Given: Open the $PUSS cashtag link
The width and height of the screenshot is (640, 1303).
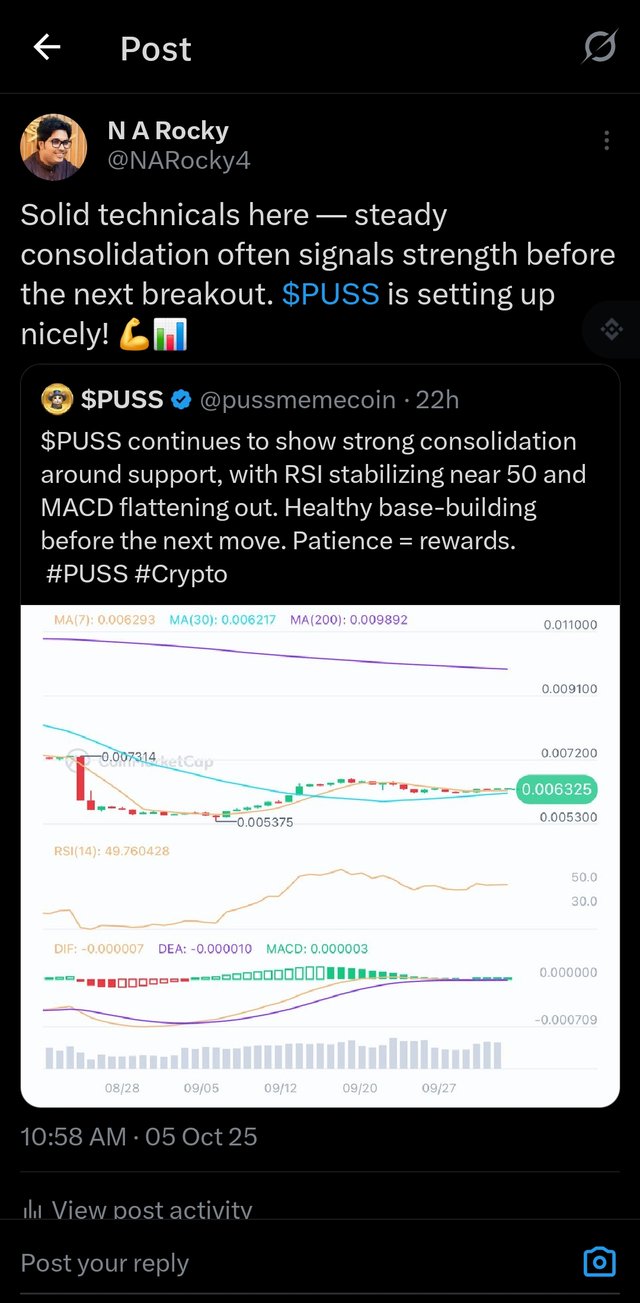Looking at the screenshot, I should 330,295.
